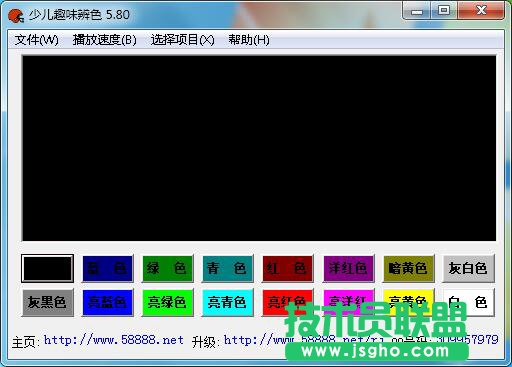
Task: Open the 帮助(H) menu
Action: pos(249,40)
